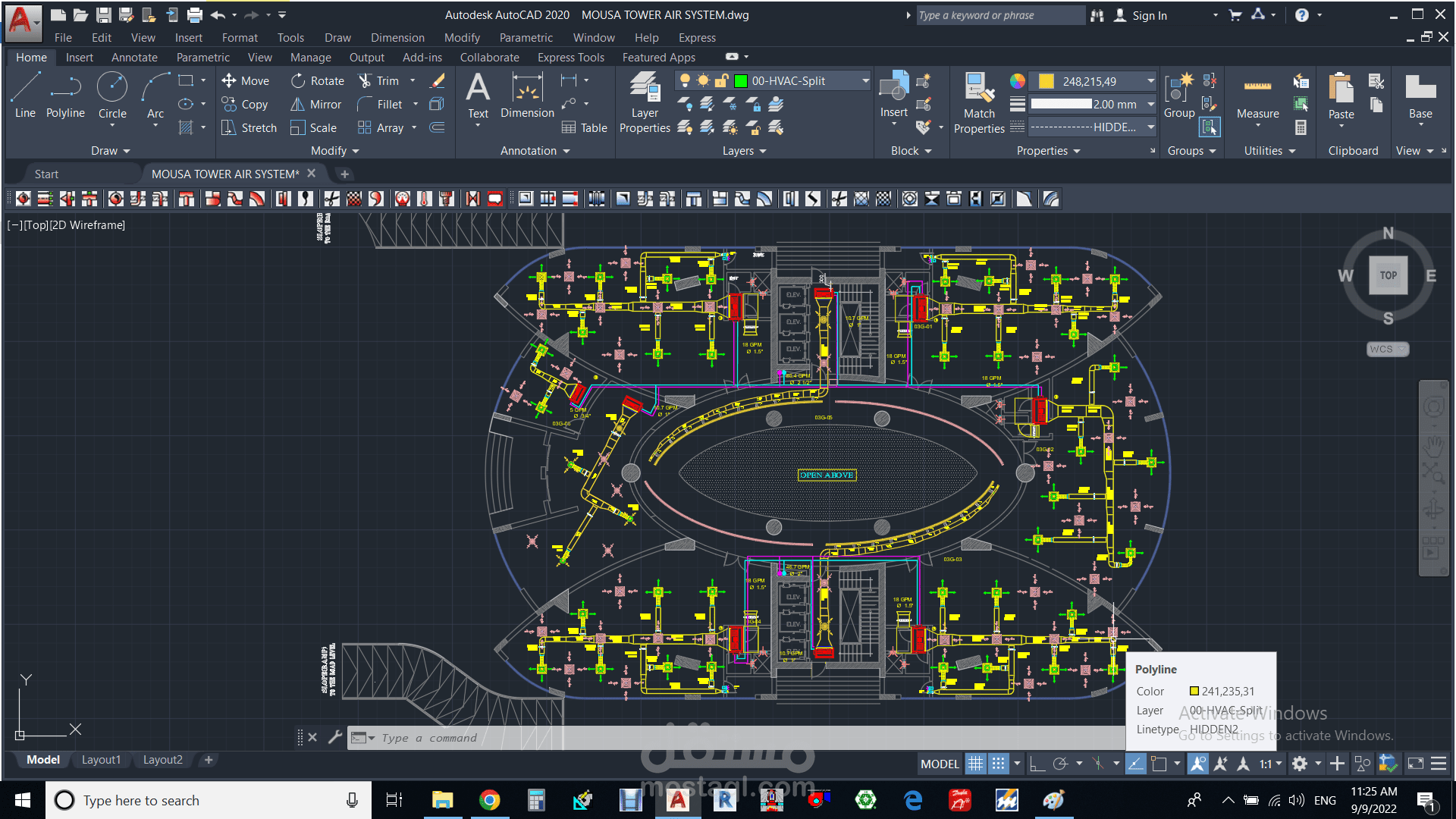
Task: Click the Rotate tool
Action: tap(318, 80)
